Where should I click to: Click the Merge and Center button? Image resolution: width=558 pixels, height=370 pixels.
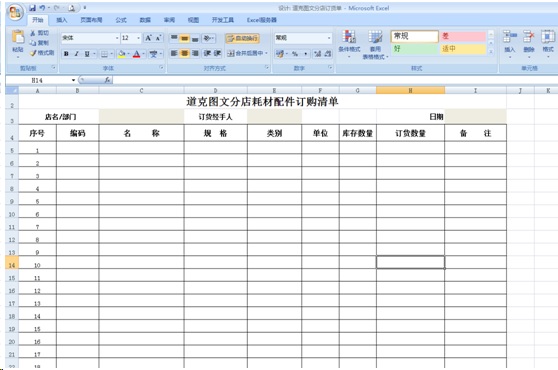point(247,53)
